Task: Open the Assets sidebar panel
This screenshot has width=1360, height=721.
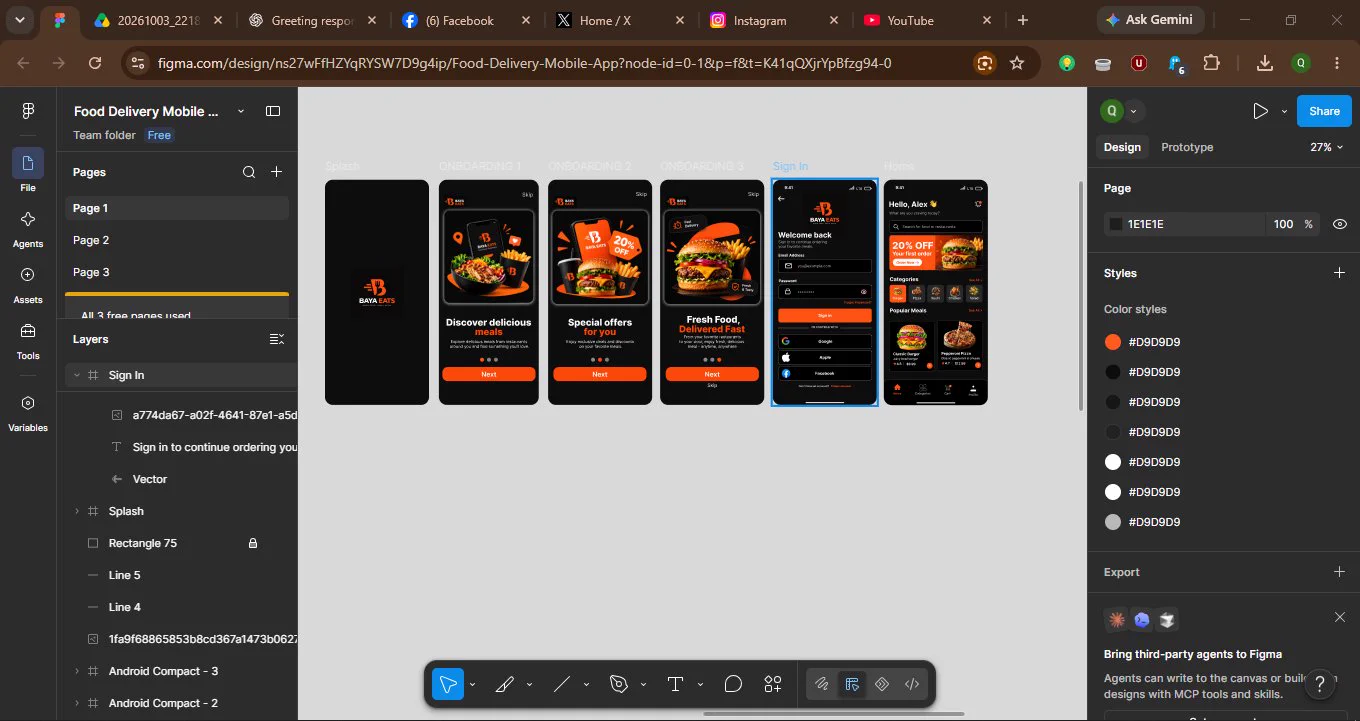Action: pos(28,285)
